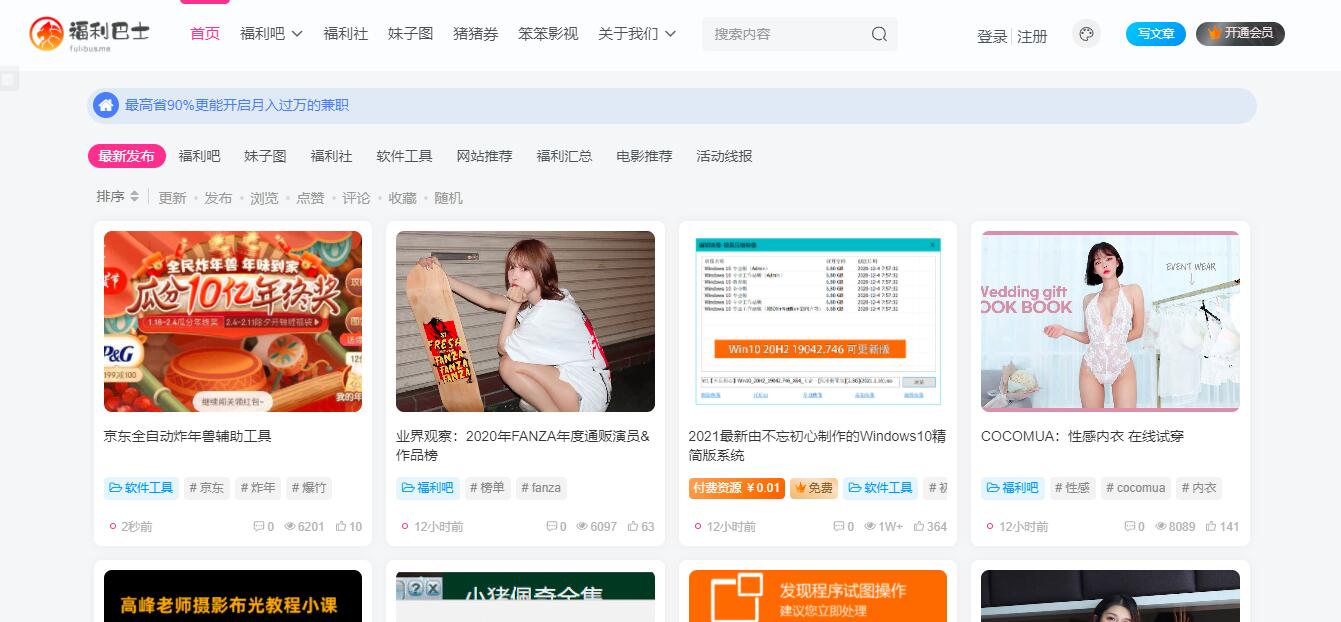Open the COCOMUA Wedding gift thumbnail
1341x622 pixels.
(1110, 321)
